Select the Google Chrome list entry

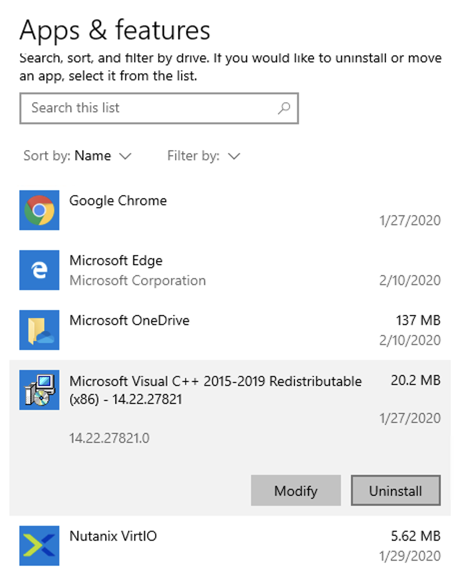pos(230,210)
